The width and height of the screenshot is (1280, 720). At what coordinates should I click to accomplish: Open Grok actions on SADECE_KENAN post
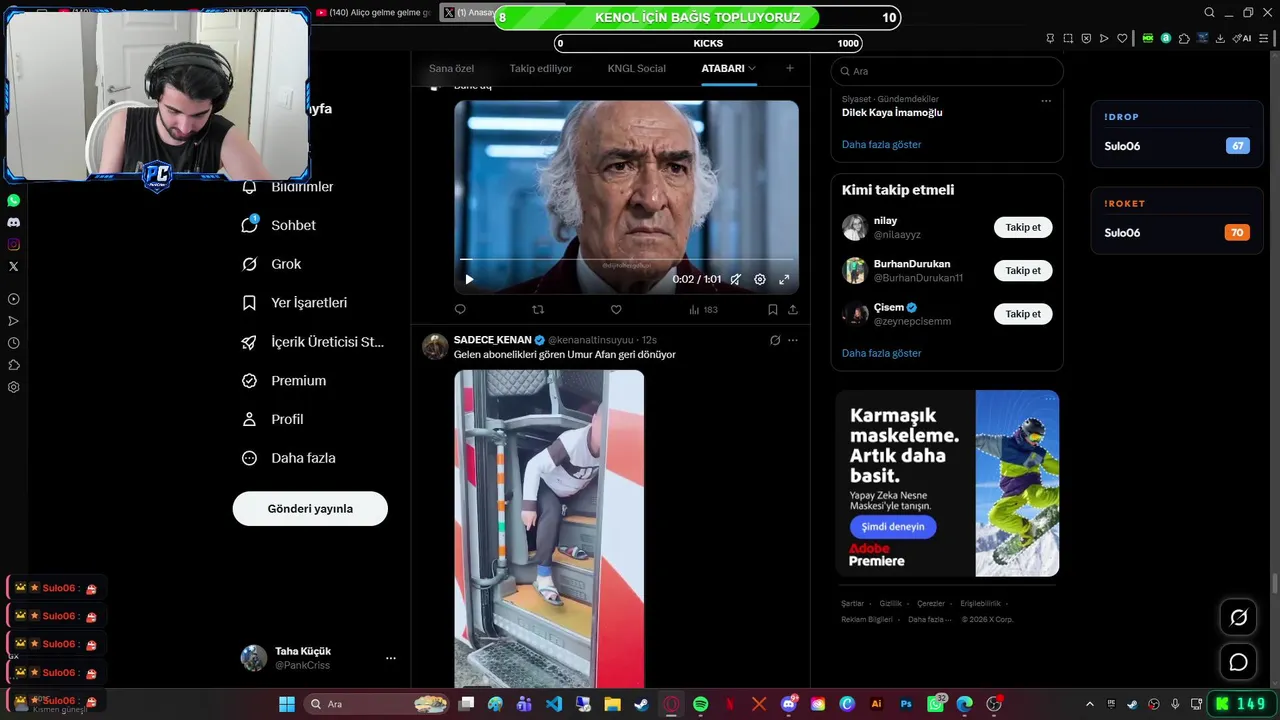pyautogui.click(x=775, y=340)
